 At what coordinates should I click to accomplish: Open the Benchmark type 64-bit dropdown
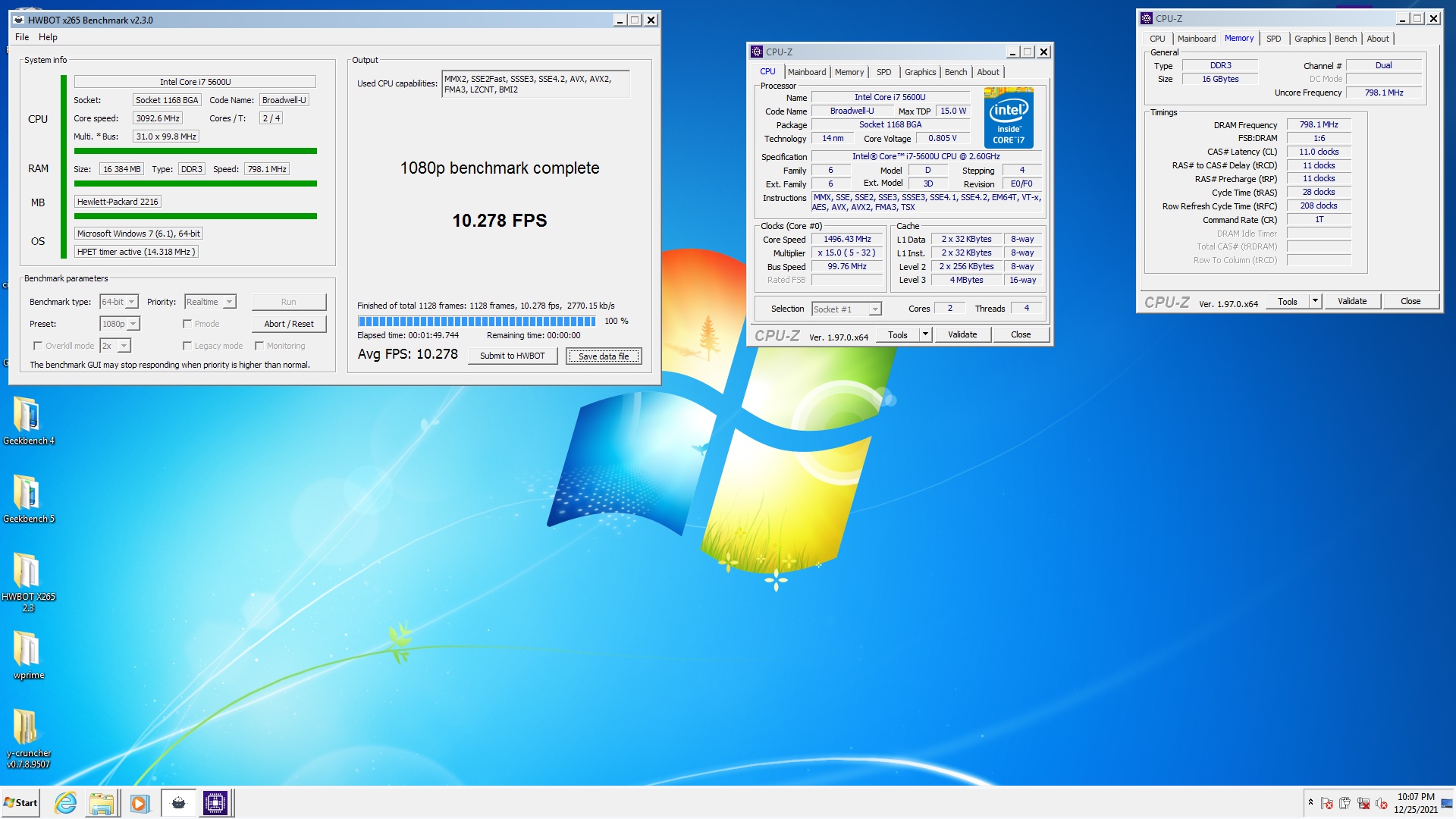(119, 302)
